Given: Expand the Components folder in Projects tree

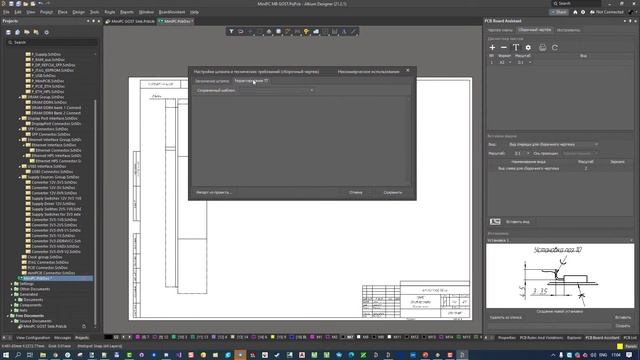Looking at the screenshot, I should point(11,305).
